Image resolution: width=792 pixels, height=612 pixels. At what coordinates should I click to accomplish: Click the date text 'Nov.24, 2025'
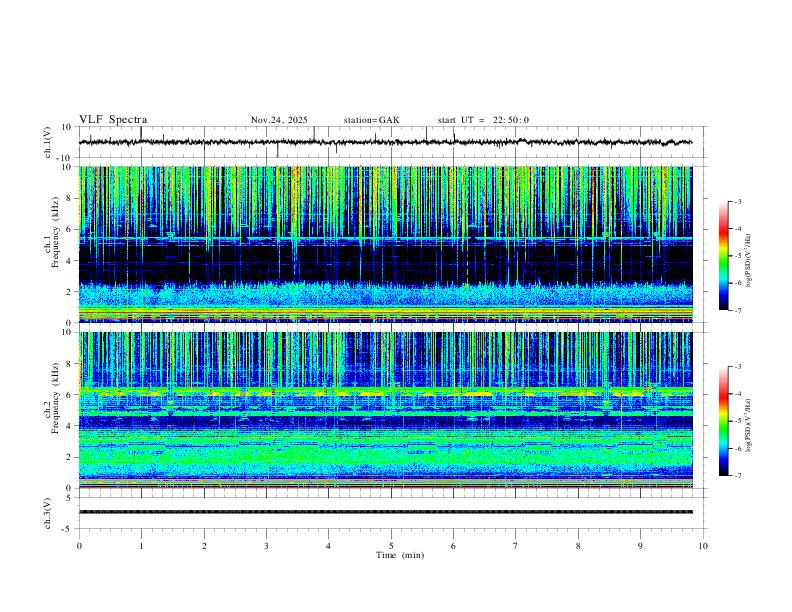coord(279,120)
